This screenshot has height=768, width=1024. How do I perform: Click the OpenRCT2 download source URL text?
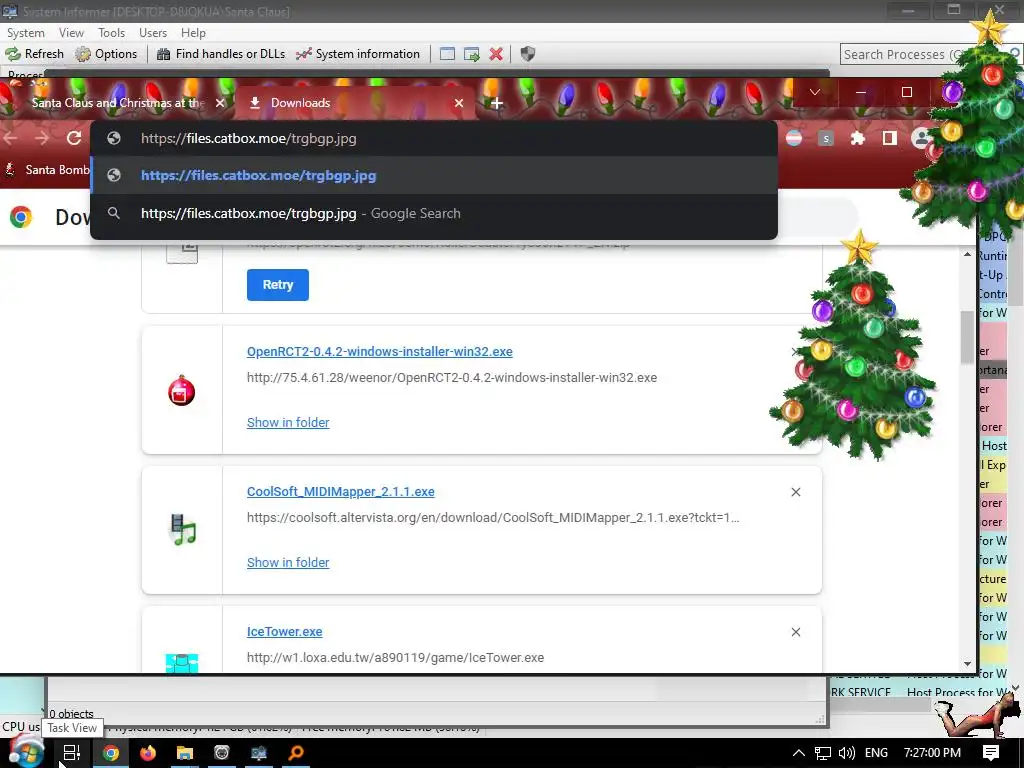452,377
